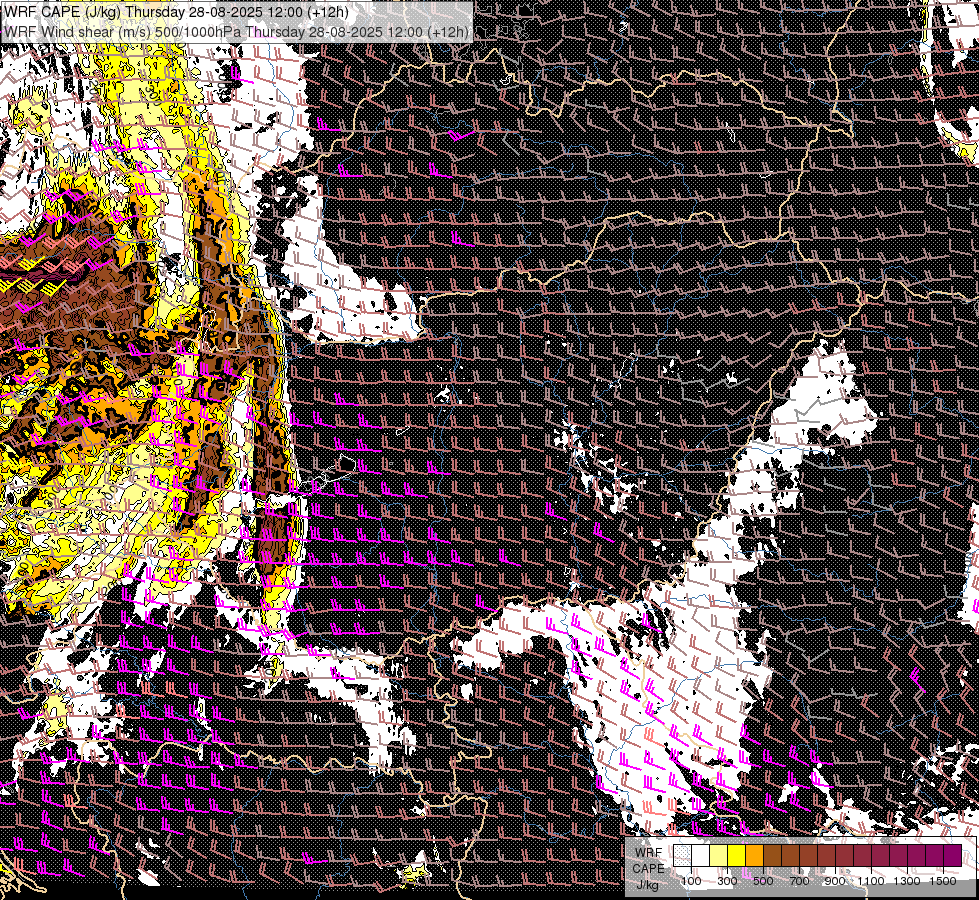Click the 500 legend tick label

[763, 881]
